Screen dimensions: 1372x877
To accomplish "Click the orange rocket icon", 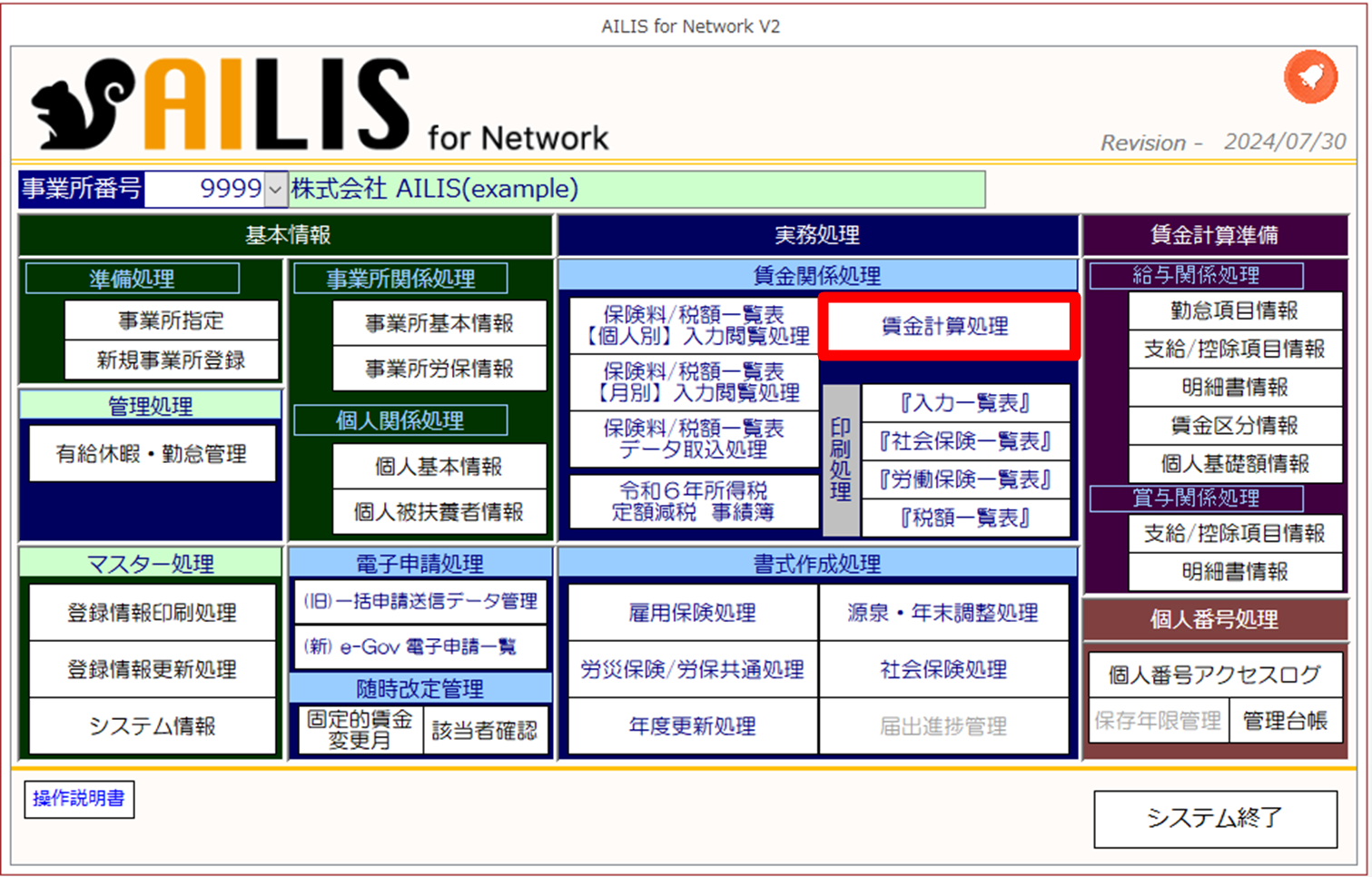I will coord(1310,77).
